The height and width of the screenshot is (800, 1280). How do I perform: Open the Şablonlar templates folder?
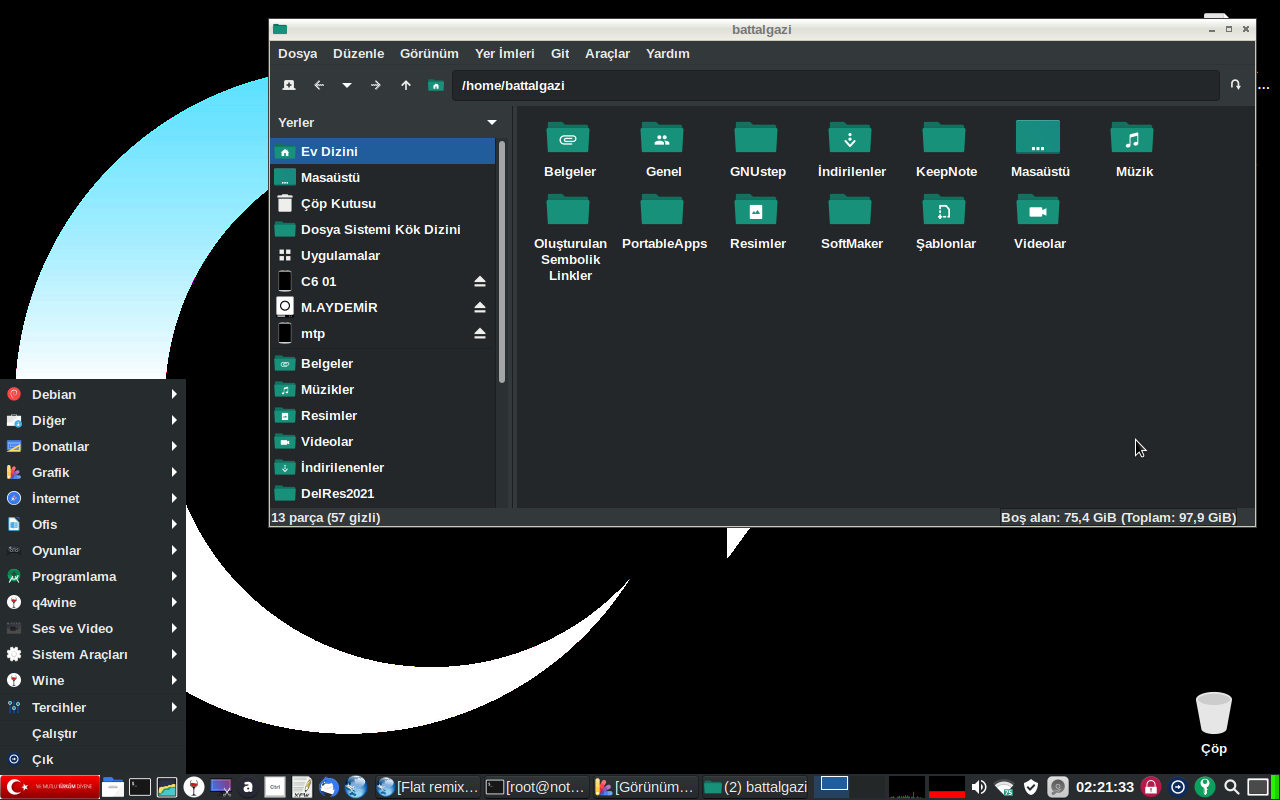click(944, 209)
